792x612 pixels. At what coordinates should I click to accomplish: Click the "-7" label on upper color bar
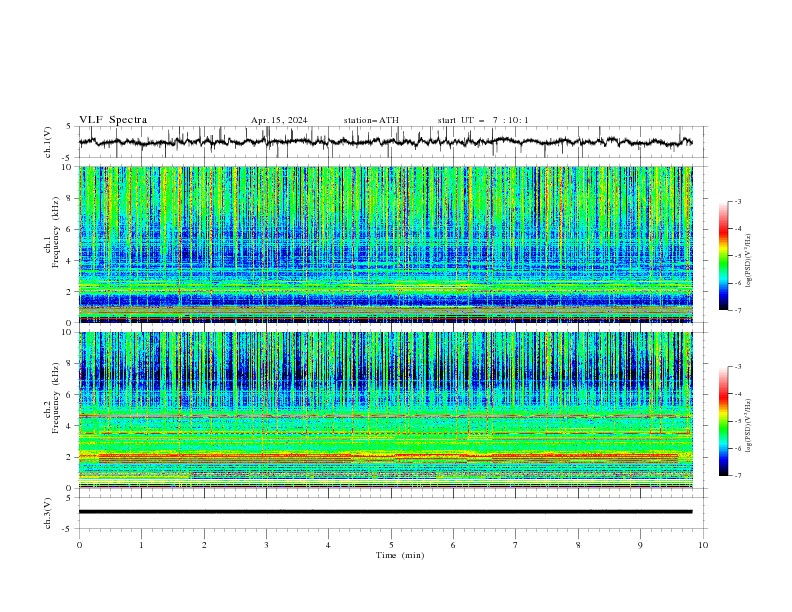[x=738, y=311]
